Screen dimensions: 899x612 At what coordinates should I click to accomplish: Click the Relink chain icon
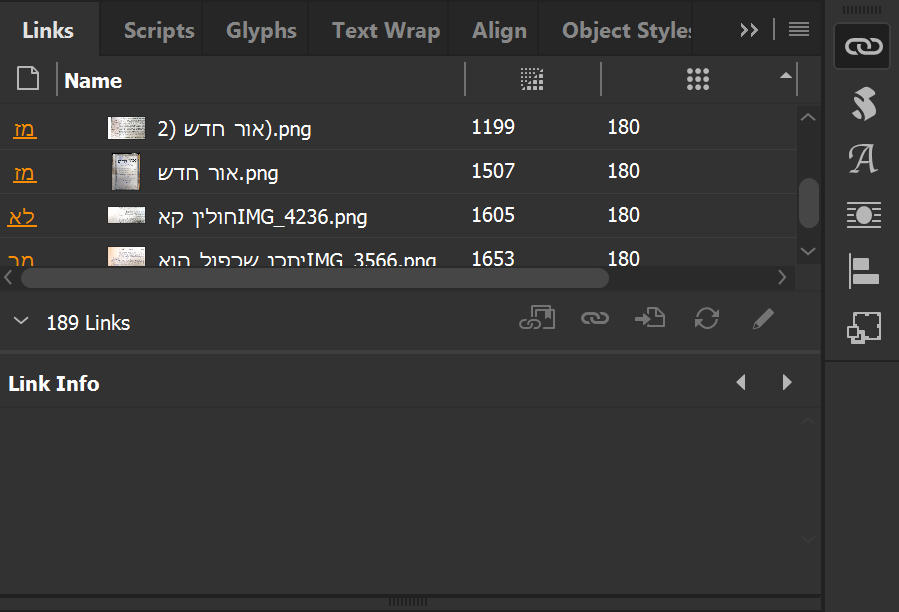click(595, 320)
